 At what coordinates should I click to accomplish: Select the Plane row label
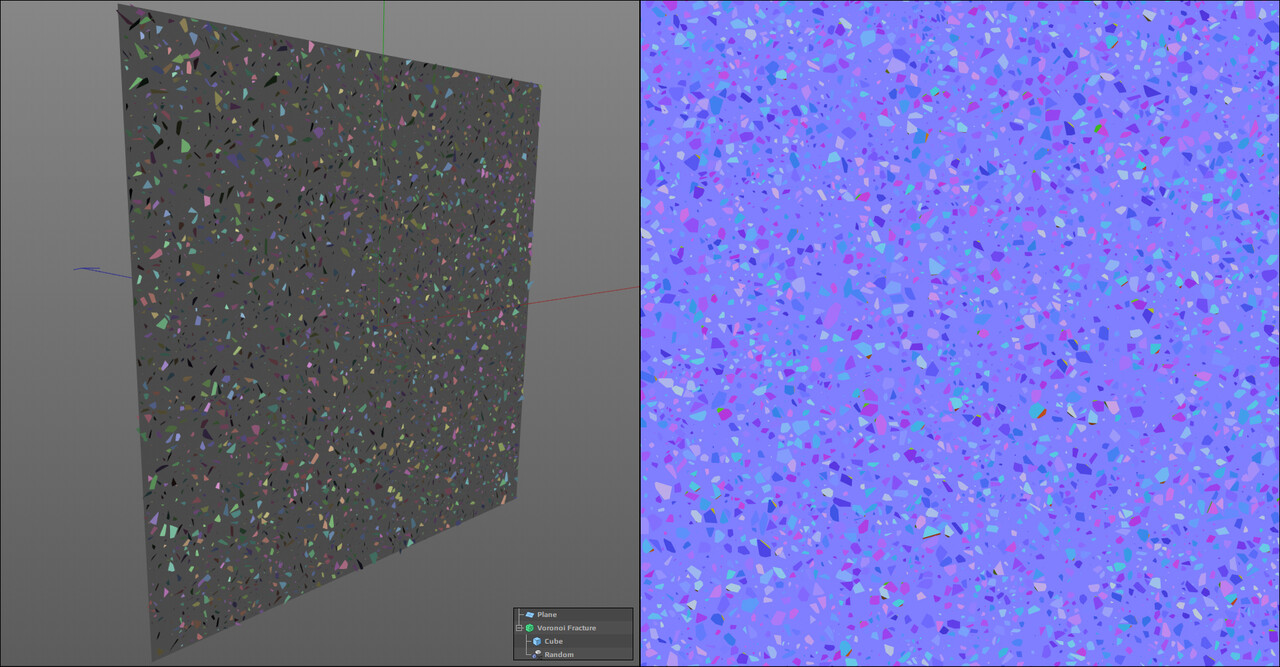pyautogui.click(x=547, y=615)
